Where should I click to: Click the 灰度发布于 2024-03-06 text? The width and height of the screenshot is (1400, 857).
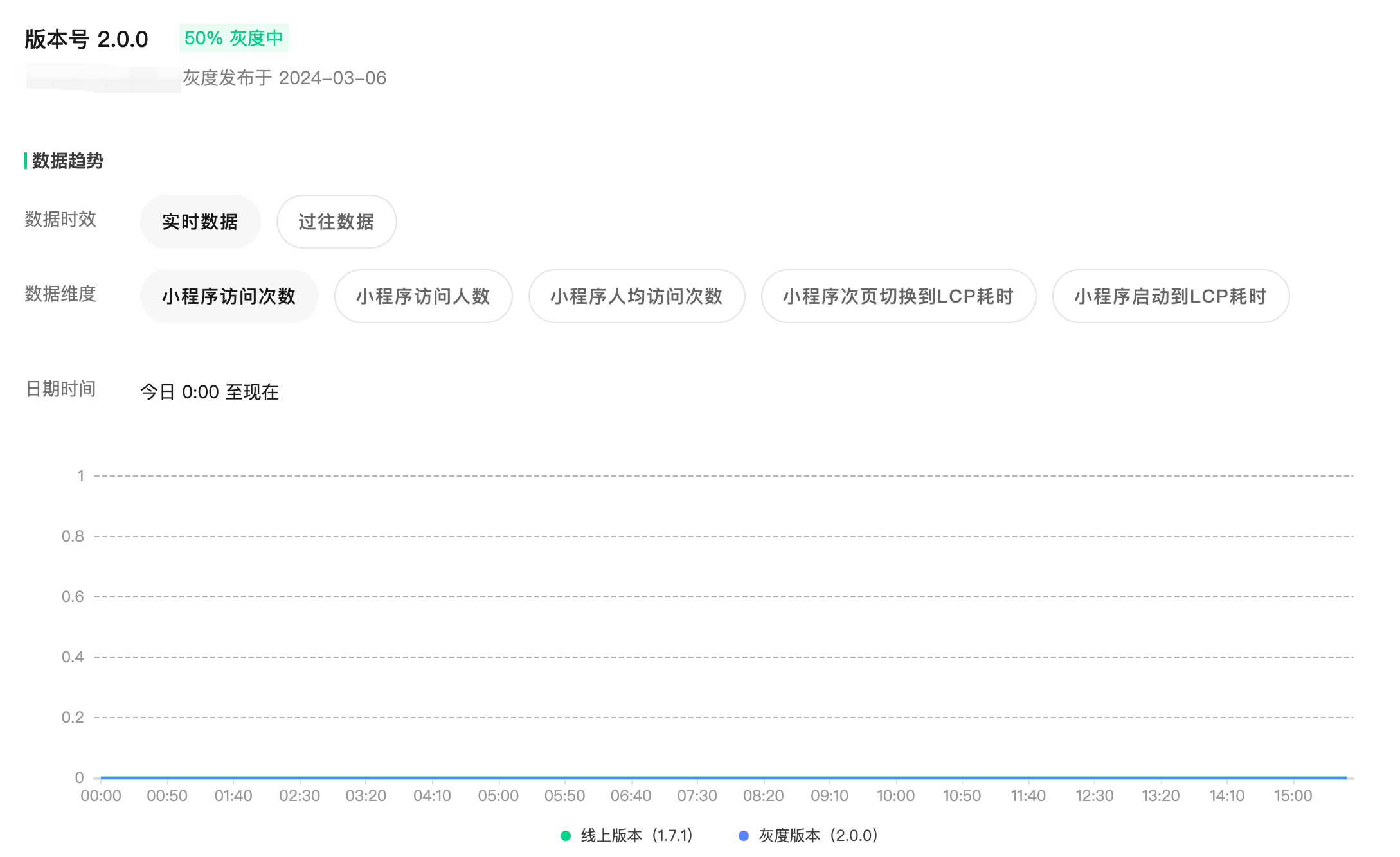click(284, 78)
